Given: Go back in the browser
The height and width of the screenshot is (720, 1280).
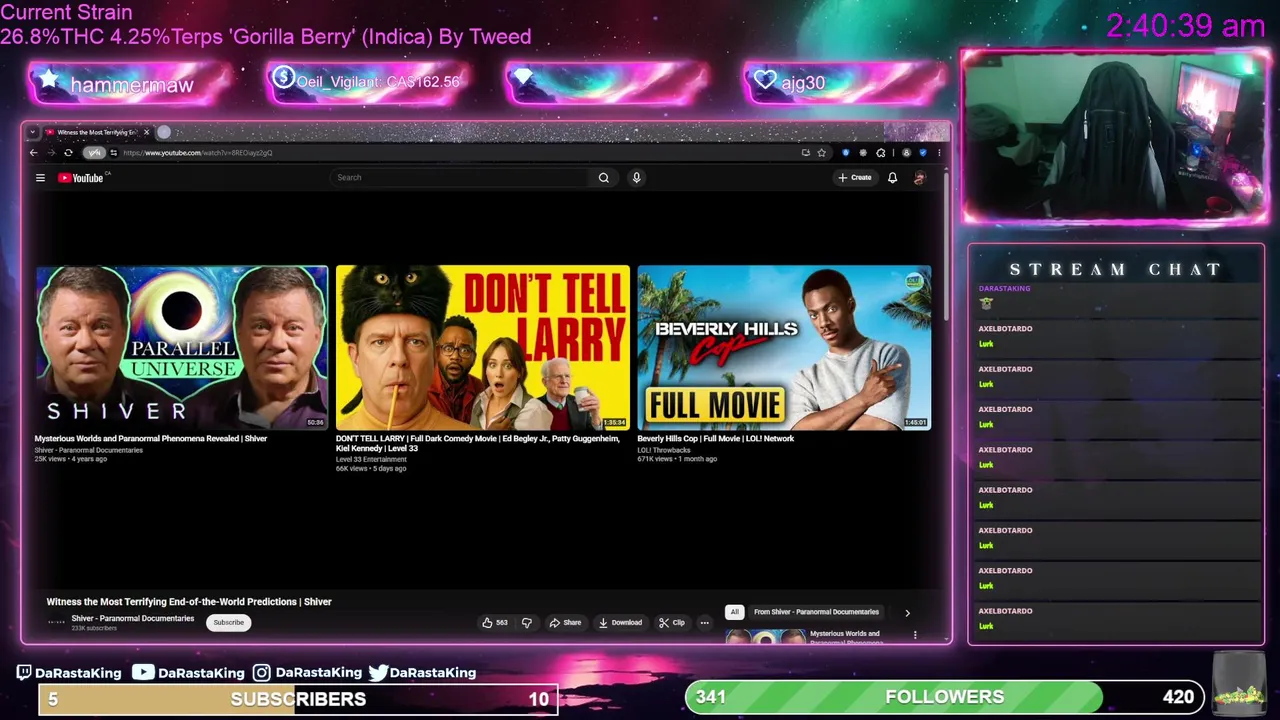Looking at the screenshot, I should click(33, 153).
